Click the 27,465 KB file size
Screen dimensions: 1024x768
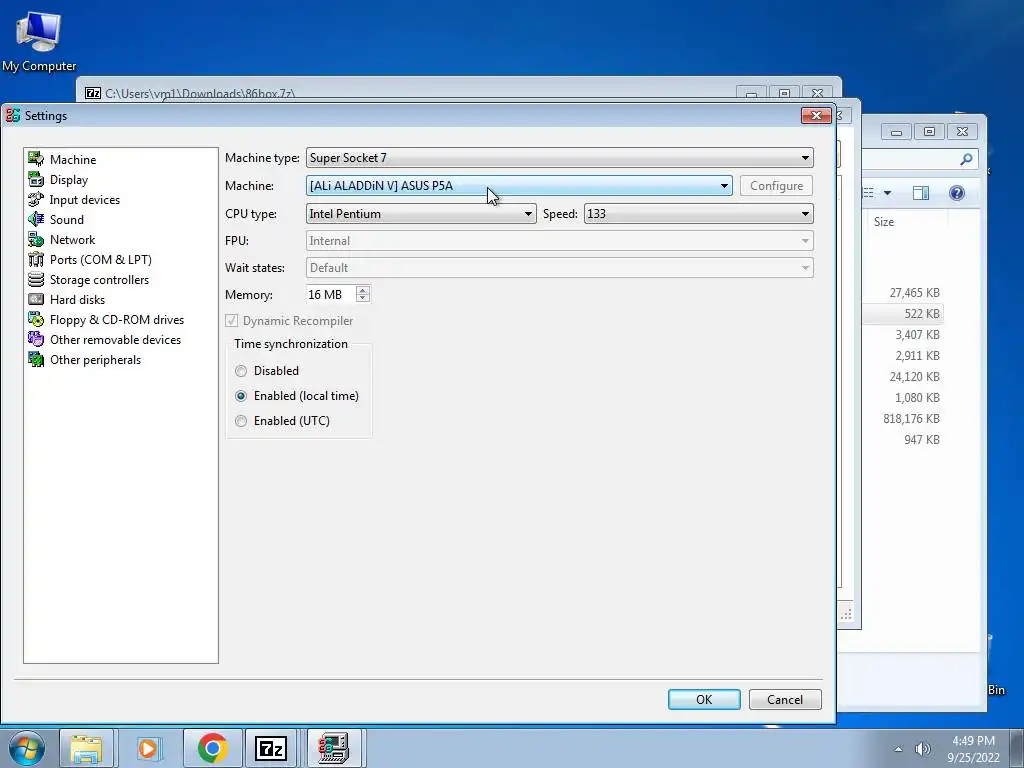tap(914, 293)
